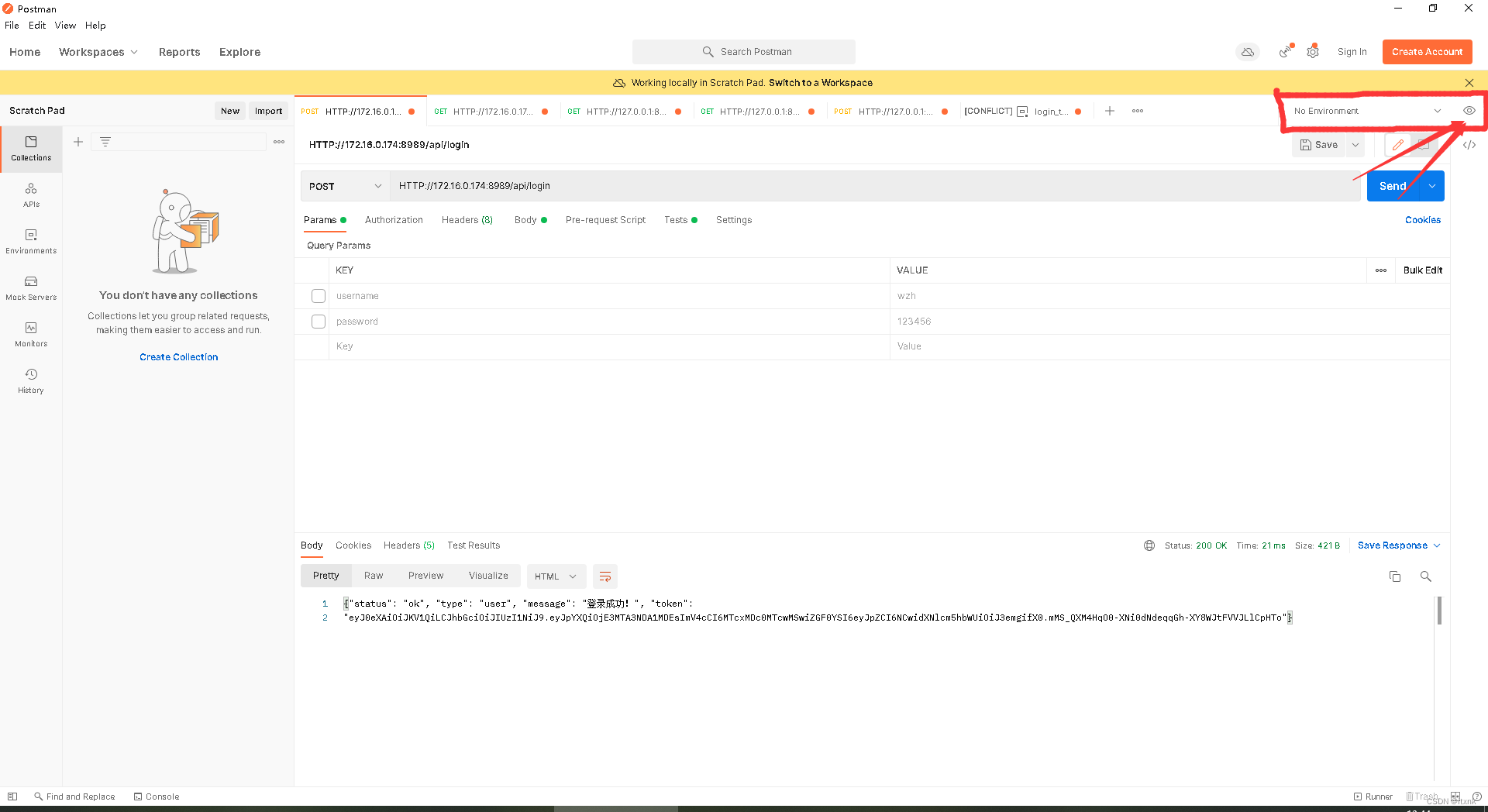
Task: Expand the Workspaces dropdown
Action: point(98,52)
